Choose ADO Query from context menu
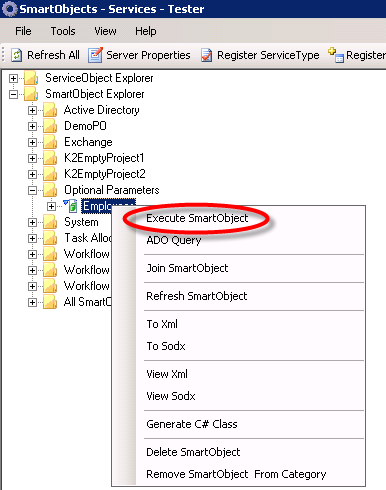Image resolution: width=386 pixels, height=490 pixels. tap(174, 240)
